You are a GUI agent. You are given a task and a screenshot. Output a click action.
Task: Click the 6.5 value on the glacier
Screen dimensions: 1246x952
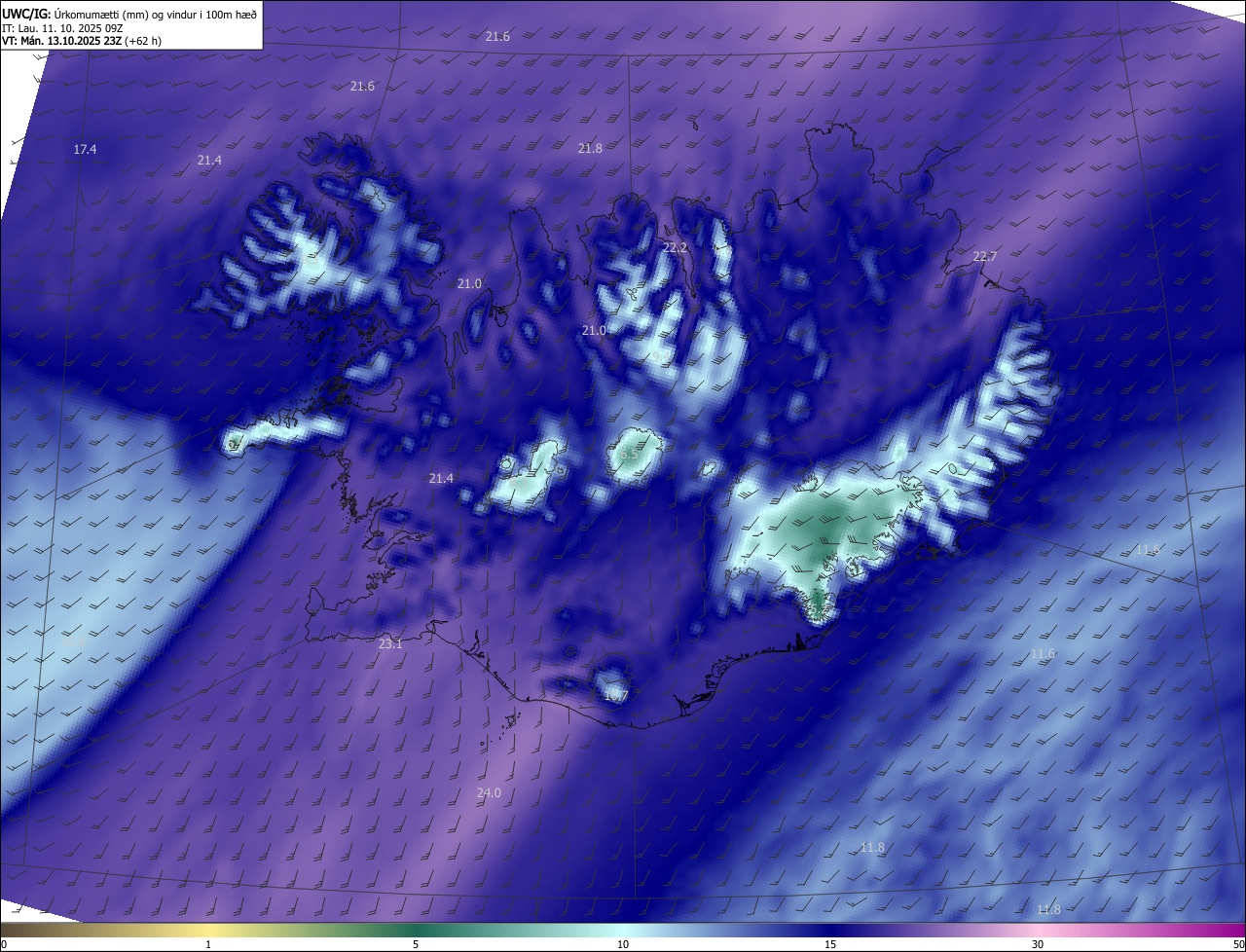tap(629, 455)
